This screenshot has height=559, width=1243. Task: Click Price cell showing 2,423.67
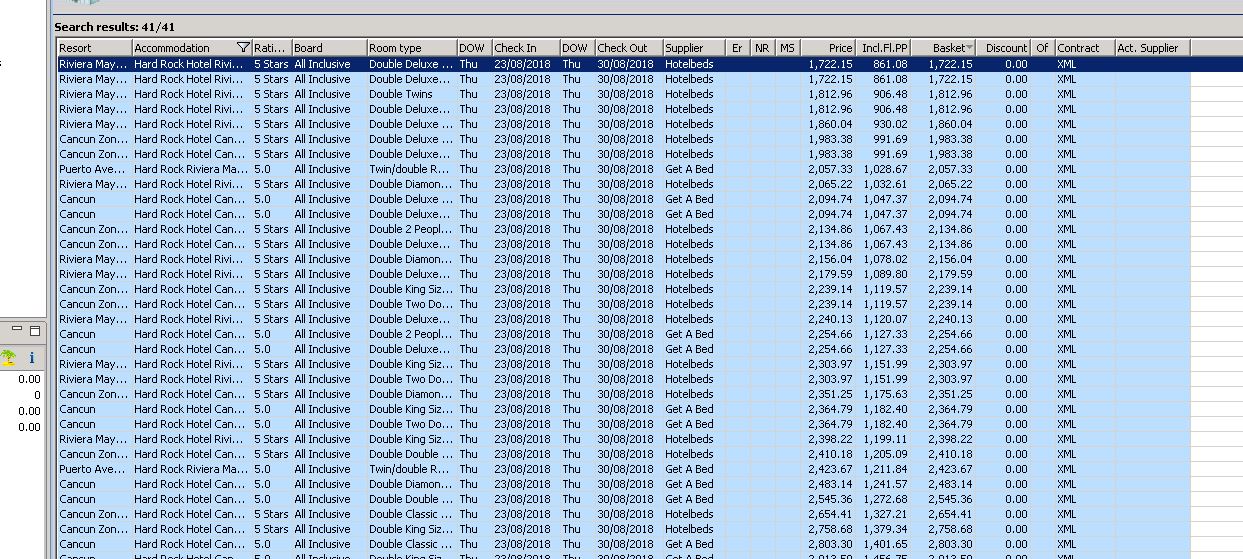point(830,469)
